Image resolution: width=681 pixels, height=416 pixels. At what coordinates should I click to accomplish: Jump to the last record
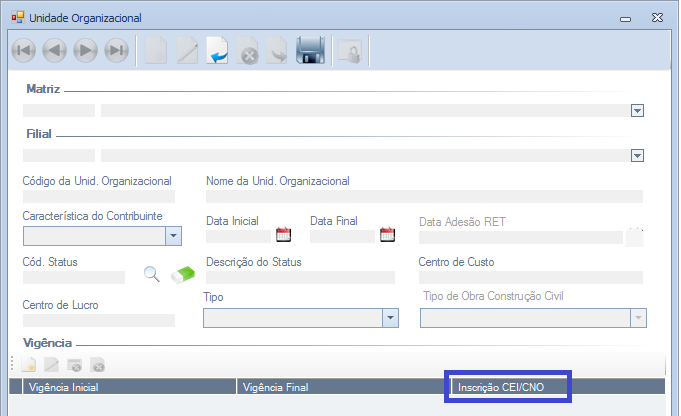tap(116, 51)
